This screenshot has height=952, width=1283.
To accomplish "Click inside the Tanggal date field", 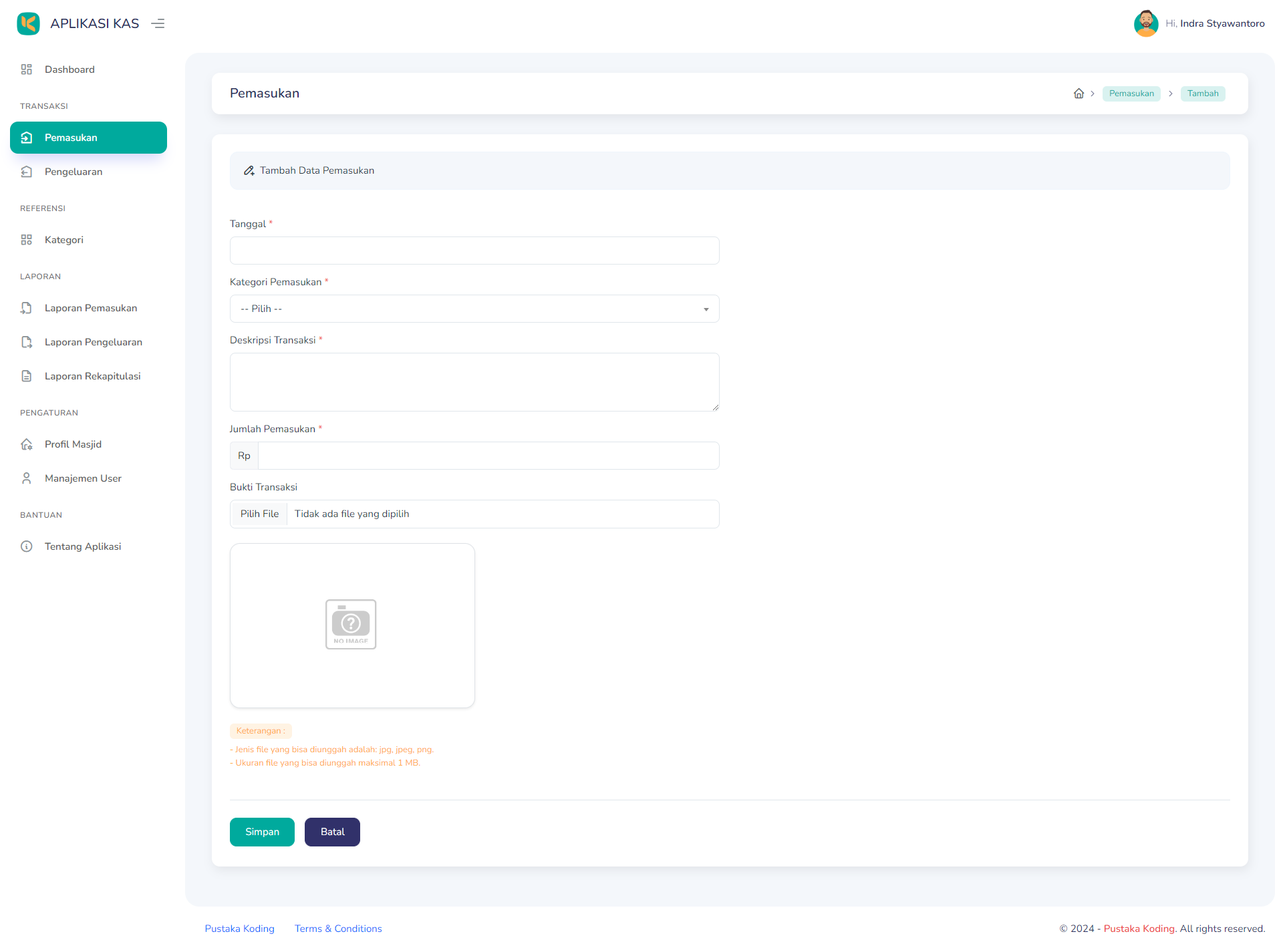I will pos(474,251).
